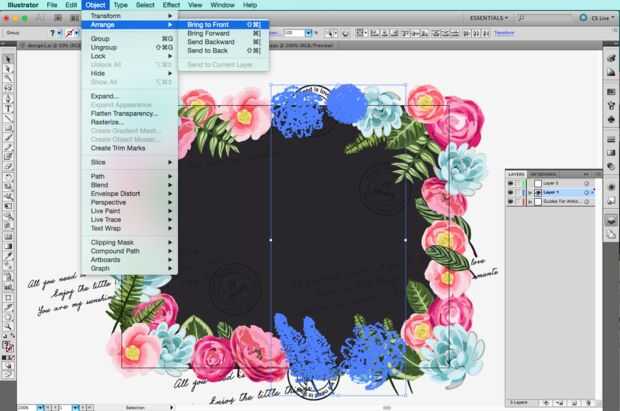Select the Line Segment tool
Screen dimensions: 620x411
tap(8, 118)
